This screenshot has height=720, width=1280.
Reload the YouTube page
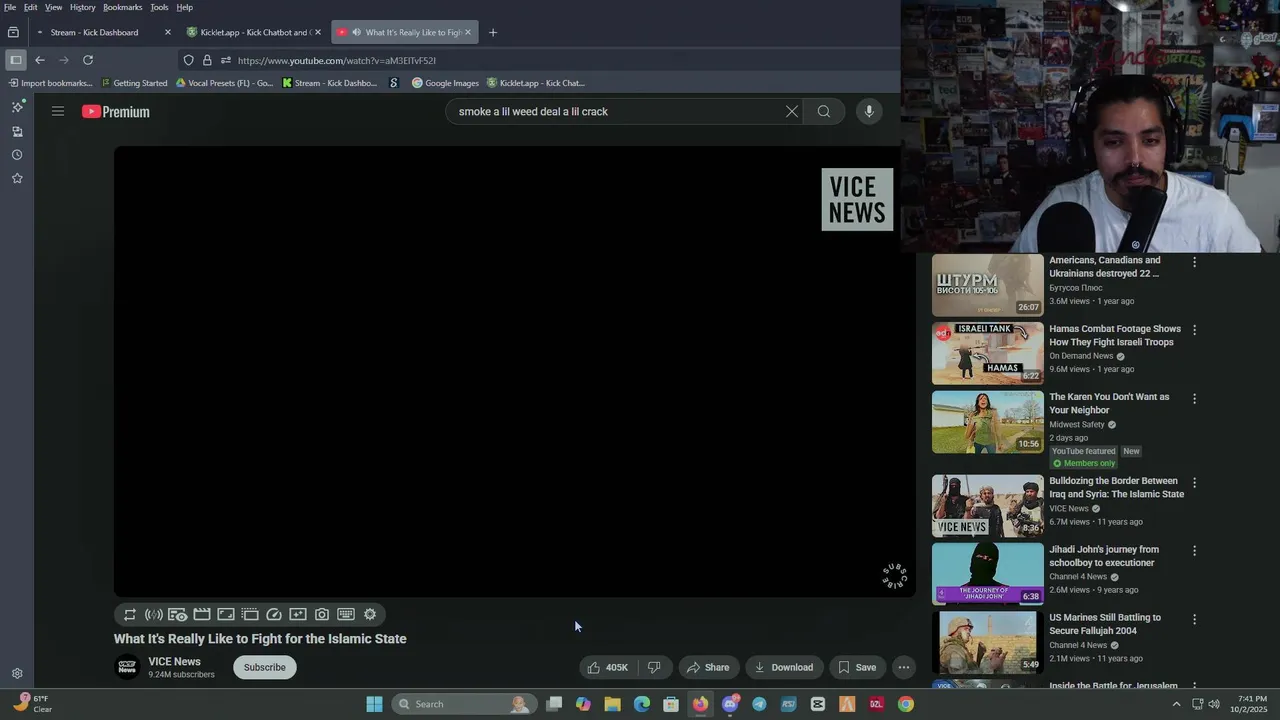tap(88, 60)
